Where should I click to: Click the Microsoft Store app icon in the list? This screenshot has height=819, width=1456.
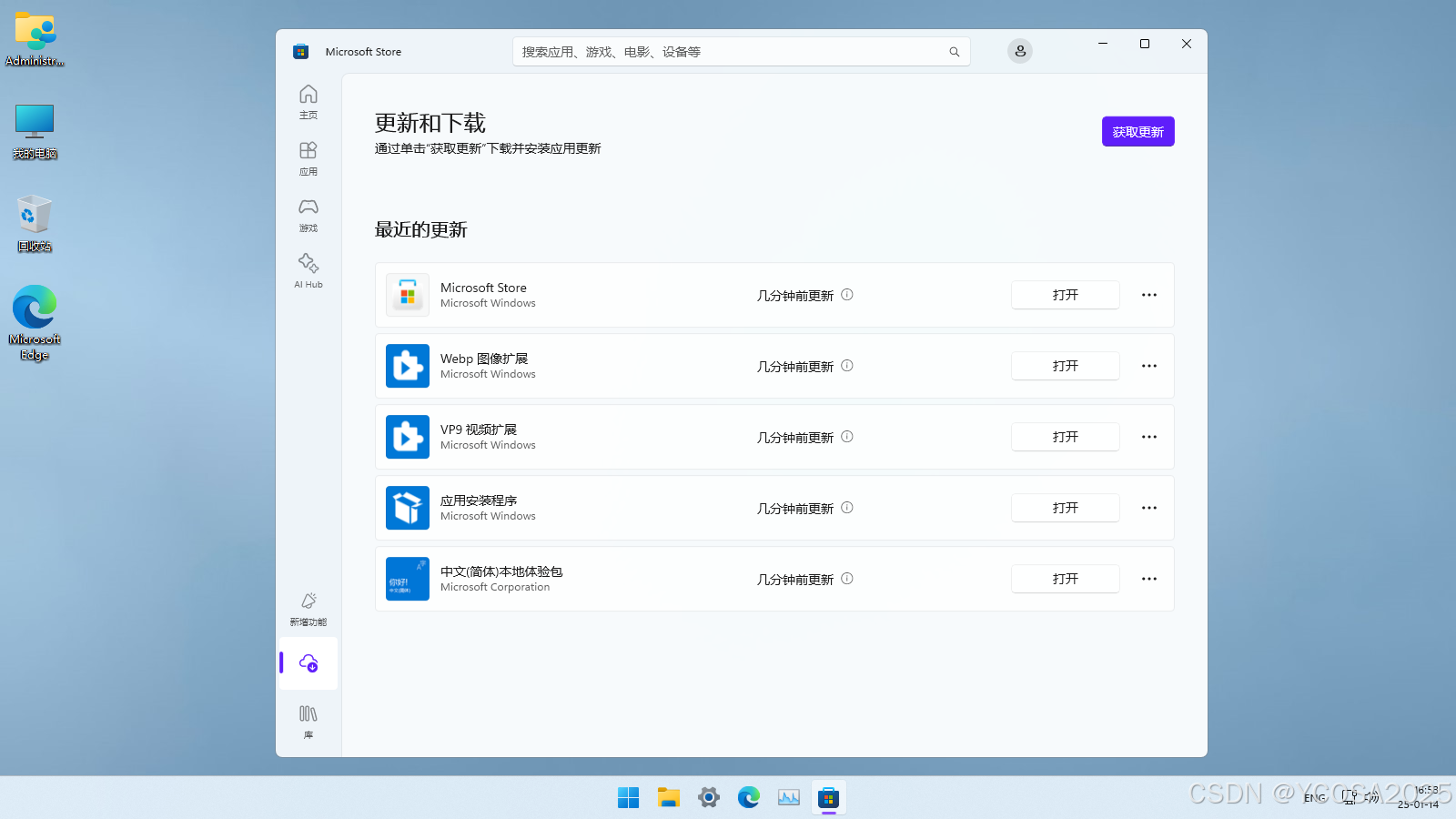(x=408, y=295)
